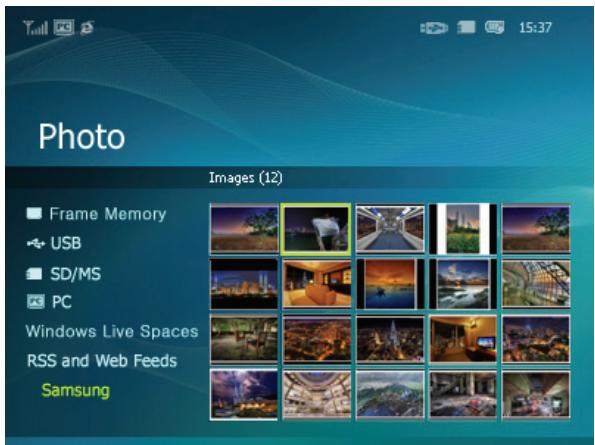Click the PC icon in sidebar

36,302
